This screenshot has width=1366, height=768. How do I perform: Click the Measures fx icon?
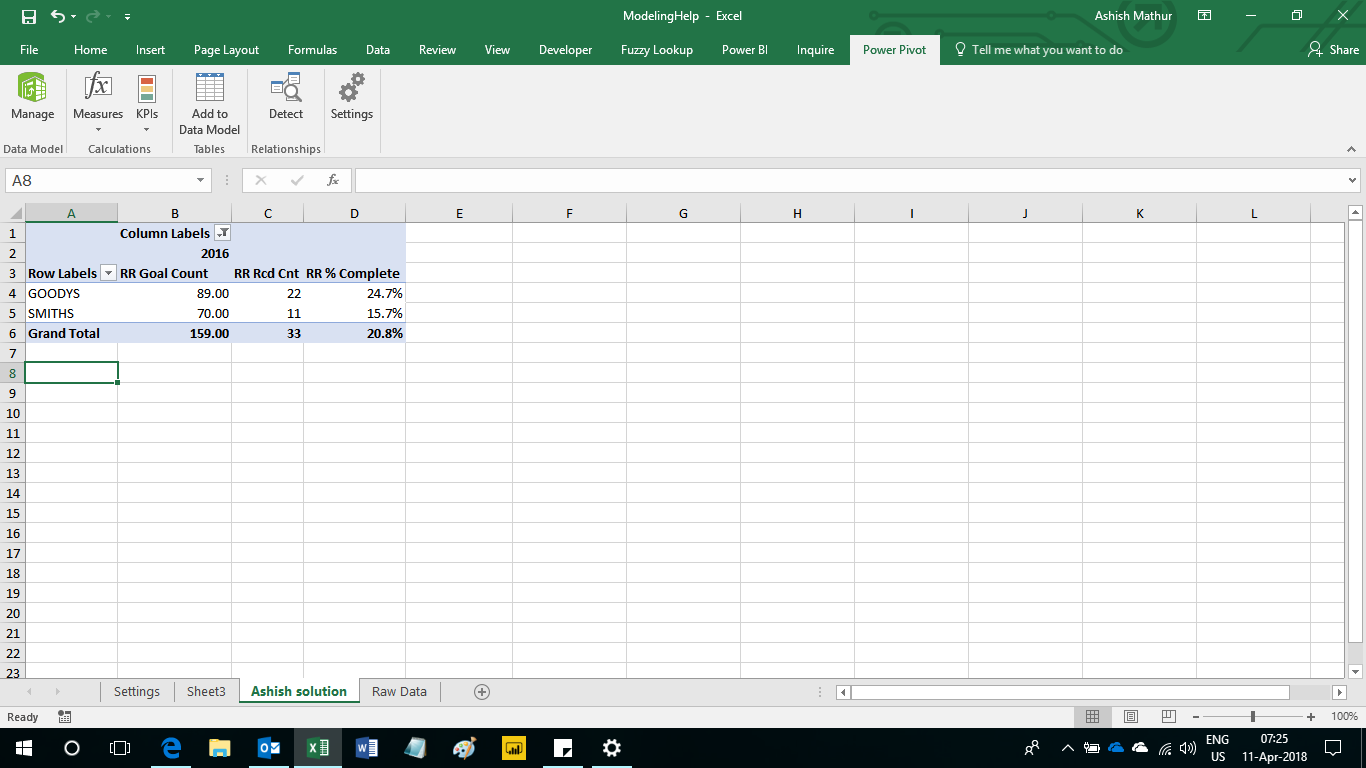[98, 87]
